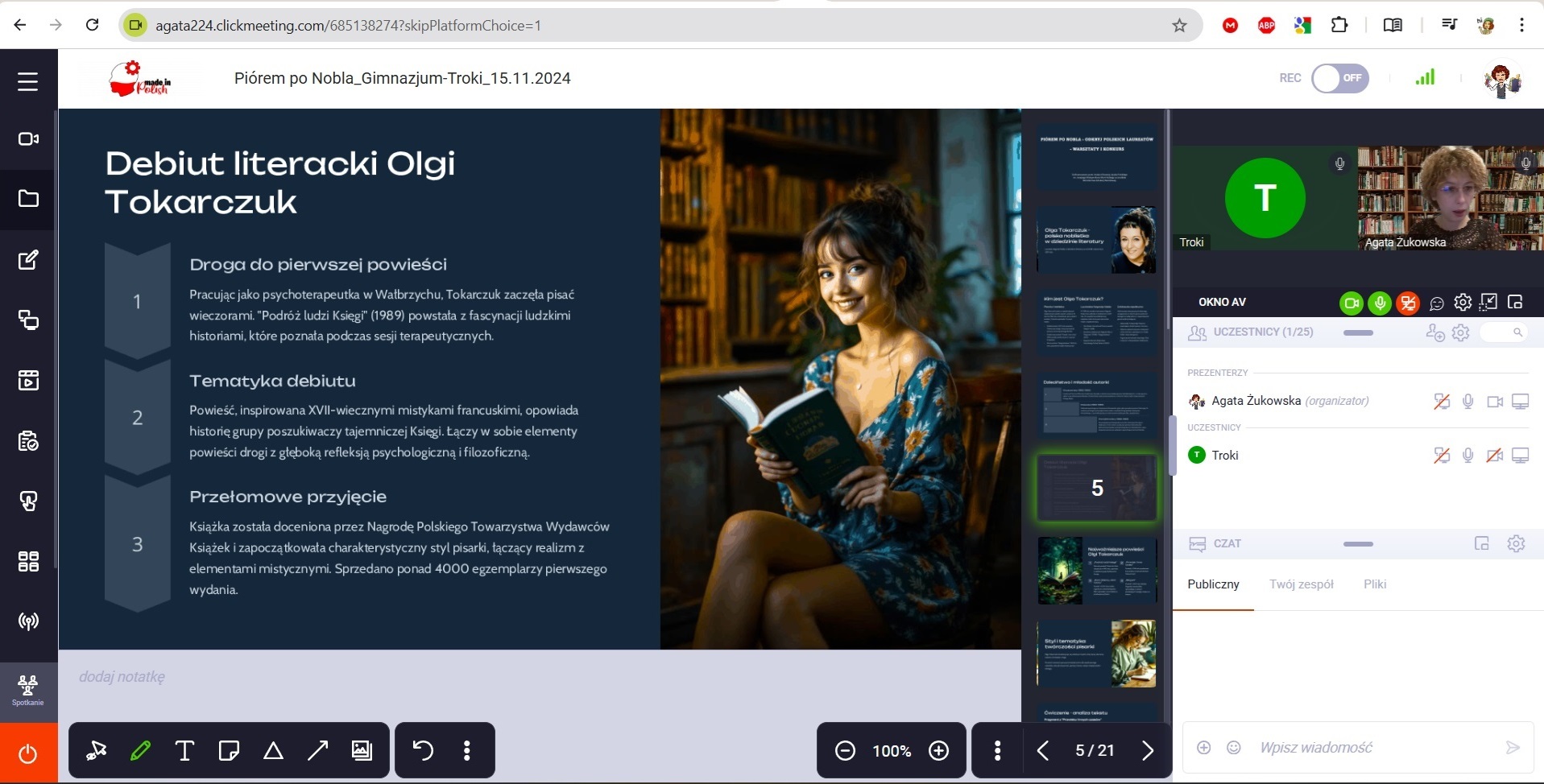Image resolution: width=1544 pixels, height=784 pixels.
Task: Open the drawing toolbar more options
Action: (467, 751)
